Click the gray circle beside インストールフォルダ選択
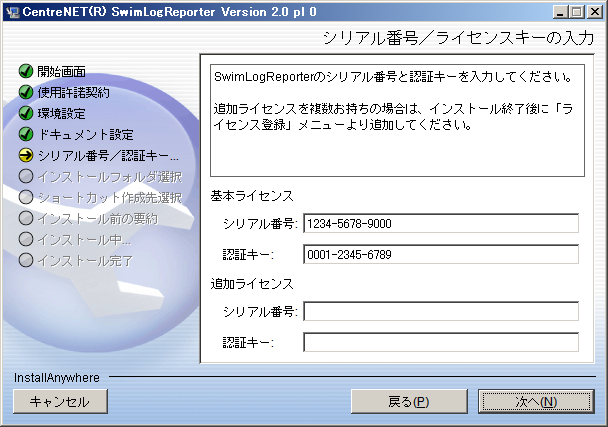Screen dimensions: 608x427 click(26, 176)
